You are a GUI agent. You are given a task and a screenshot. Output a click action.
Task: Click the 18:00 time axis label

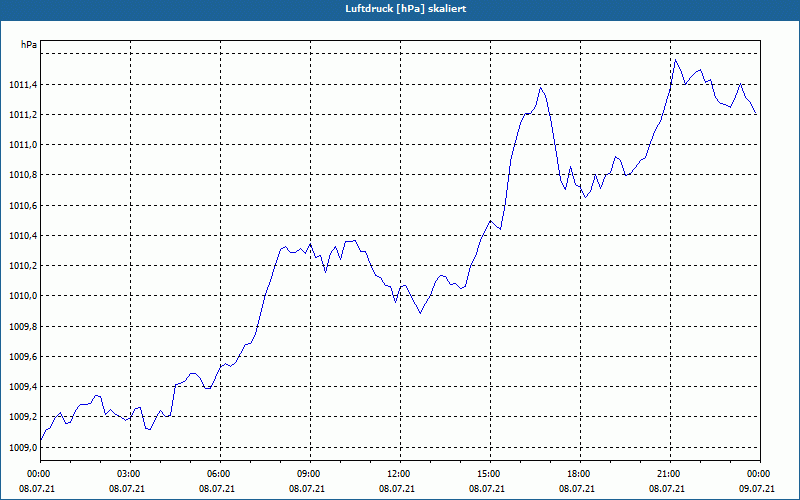(x=580, y=474)
